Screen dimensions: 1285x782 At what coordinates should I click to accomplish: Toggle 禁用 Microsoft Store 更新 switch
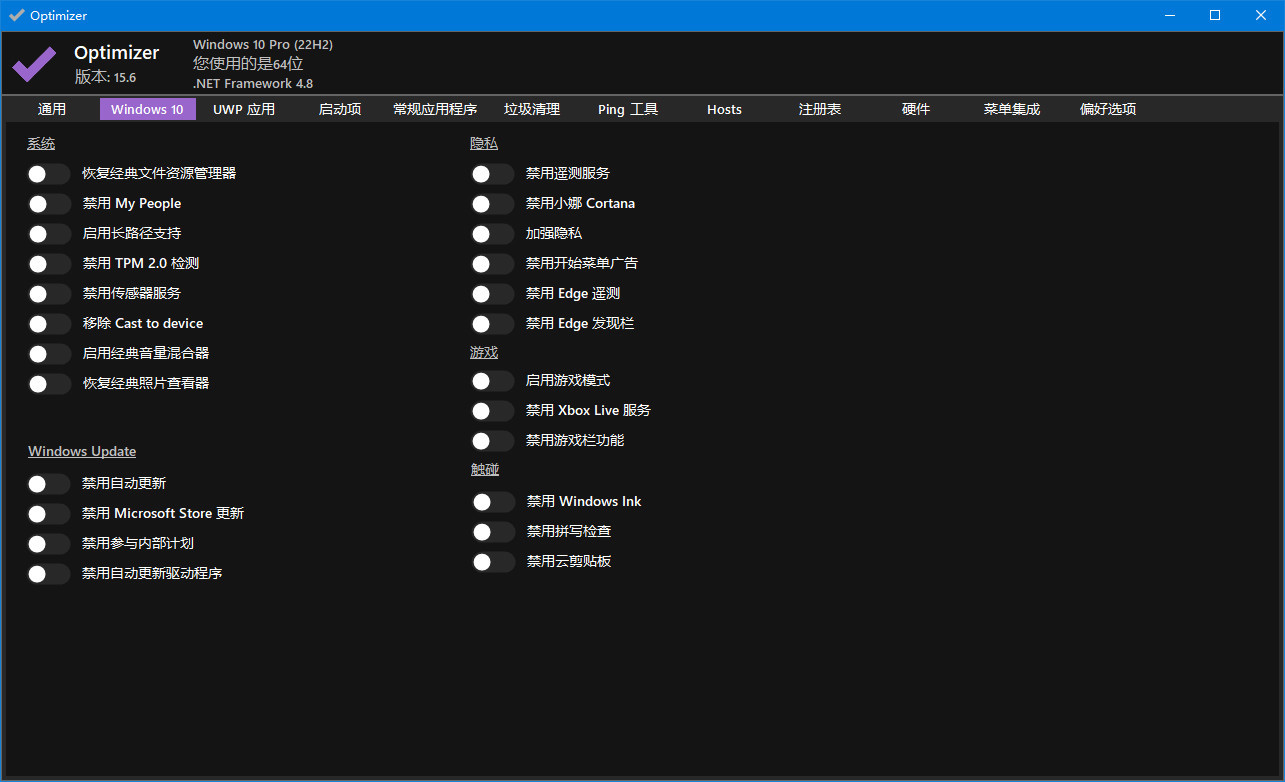(x=49, y=514)
